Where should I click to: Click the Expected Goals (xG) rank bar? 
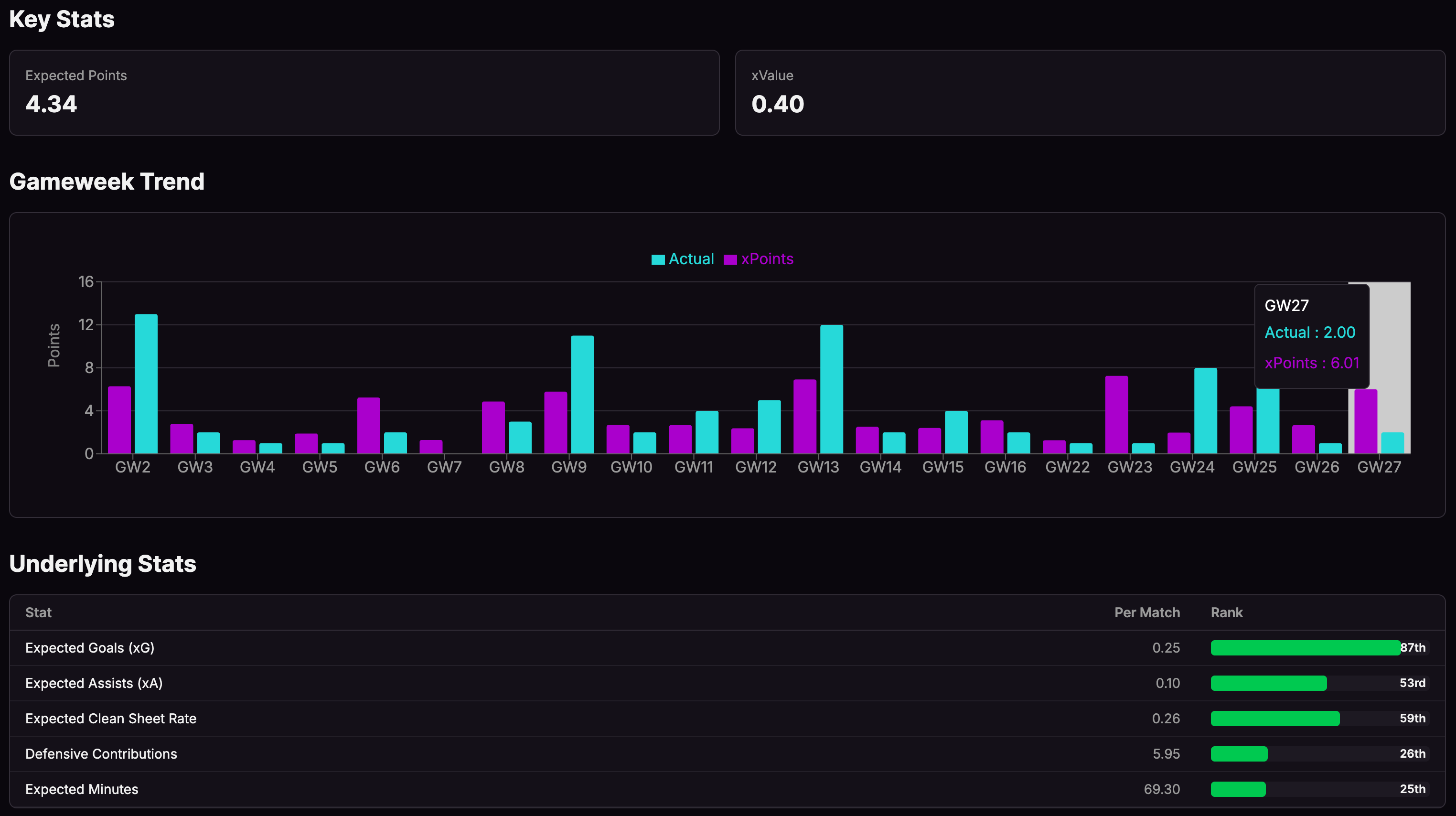point(1305,648)
